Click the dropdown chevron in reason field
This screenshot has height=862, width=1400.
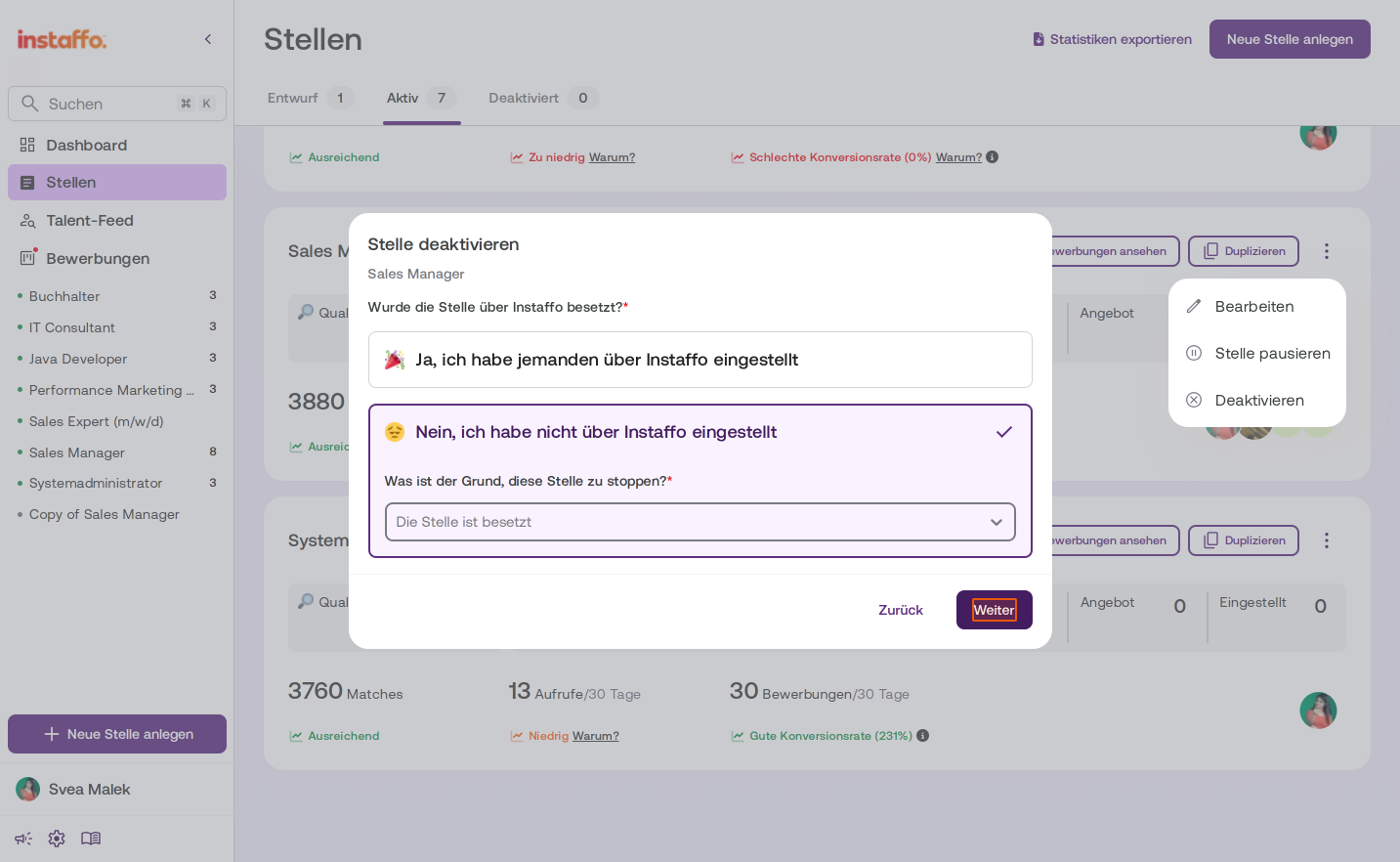(997, 522)
